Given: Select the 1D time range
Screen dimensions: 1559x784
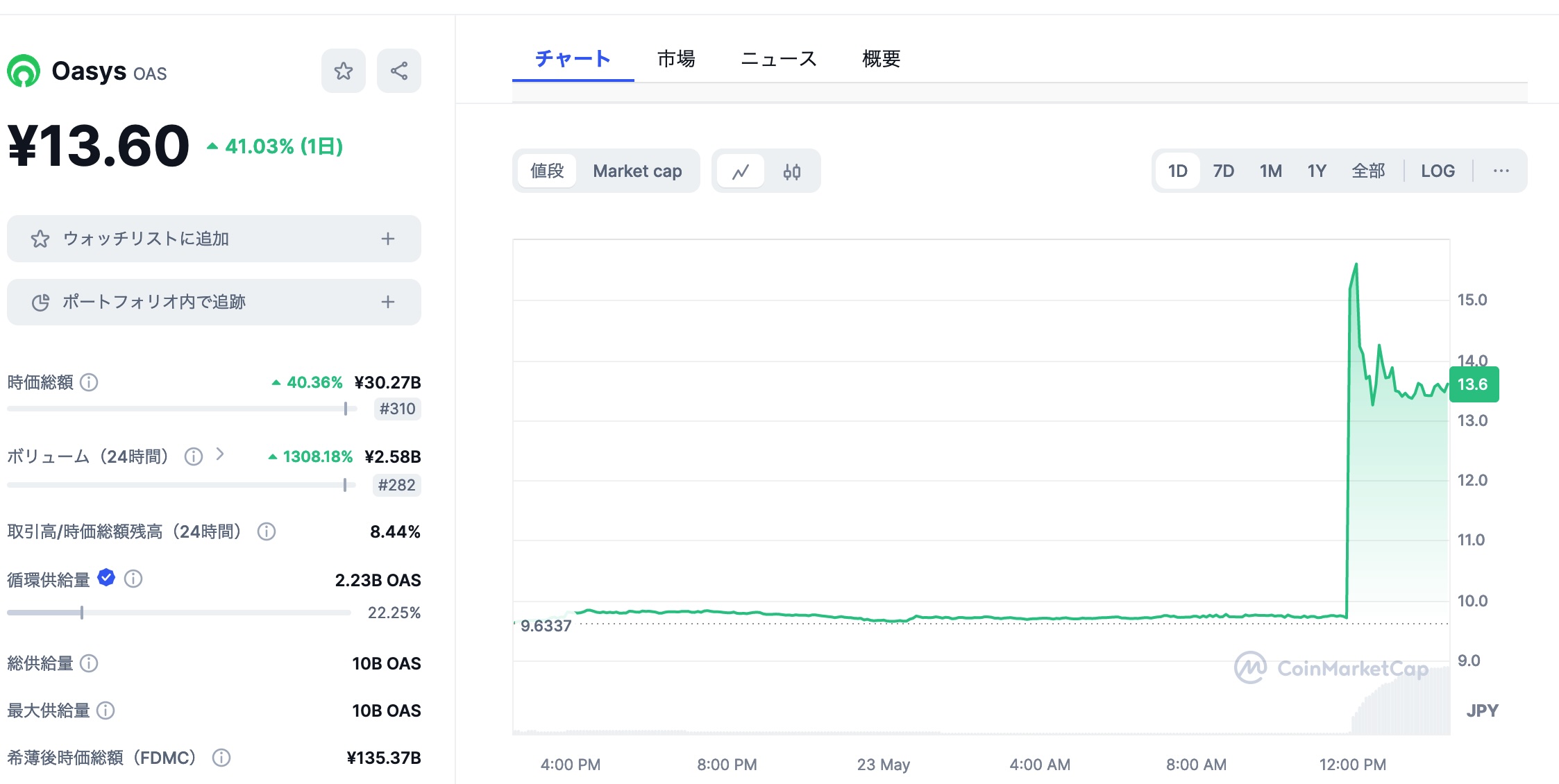Looking at the screenshot, I should (x=1177, y=171).
